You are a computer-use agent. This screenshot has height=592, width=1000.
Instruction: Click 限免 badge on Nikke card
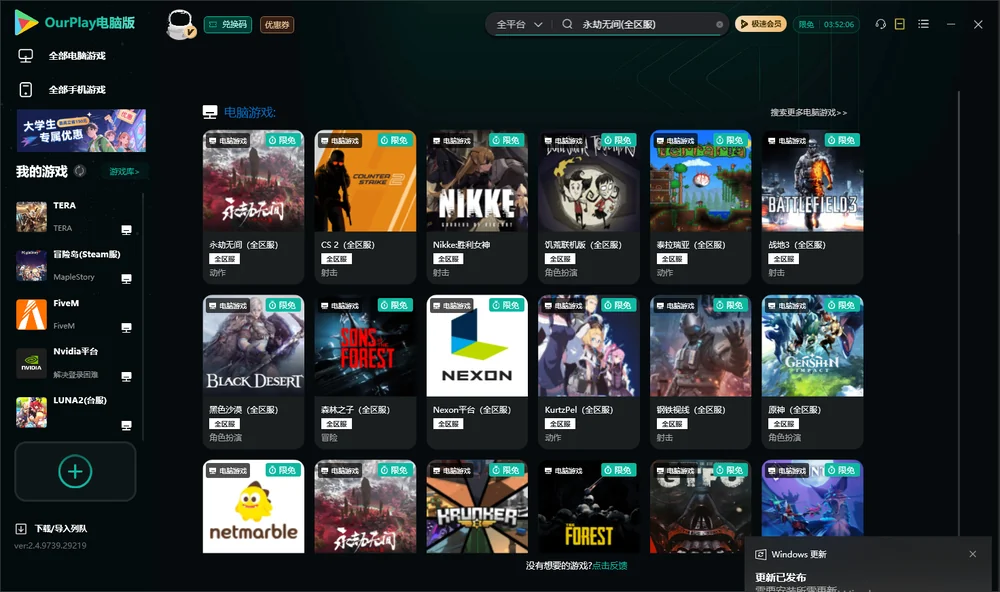pyautogui.click(x=506, y=140)
